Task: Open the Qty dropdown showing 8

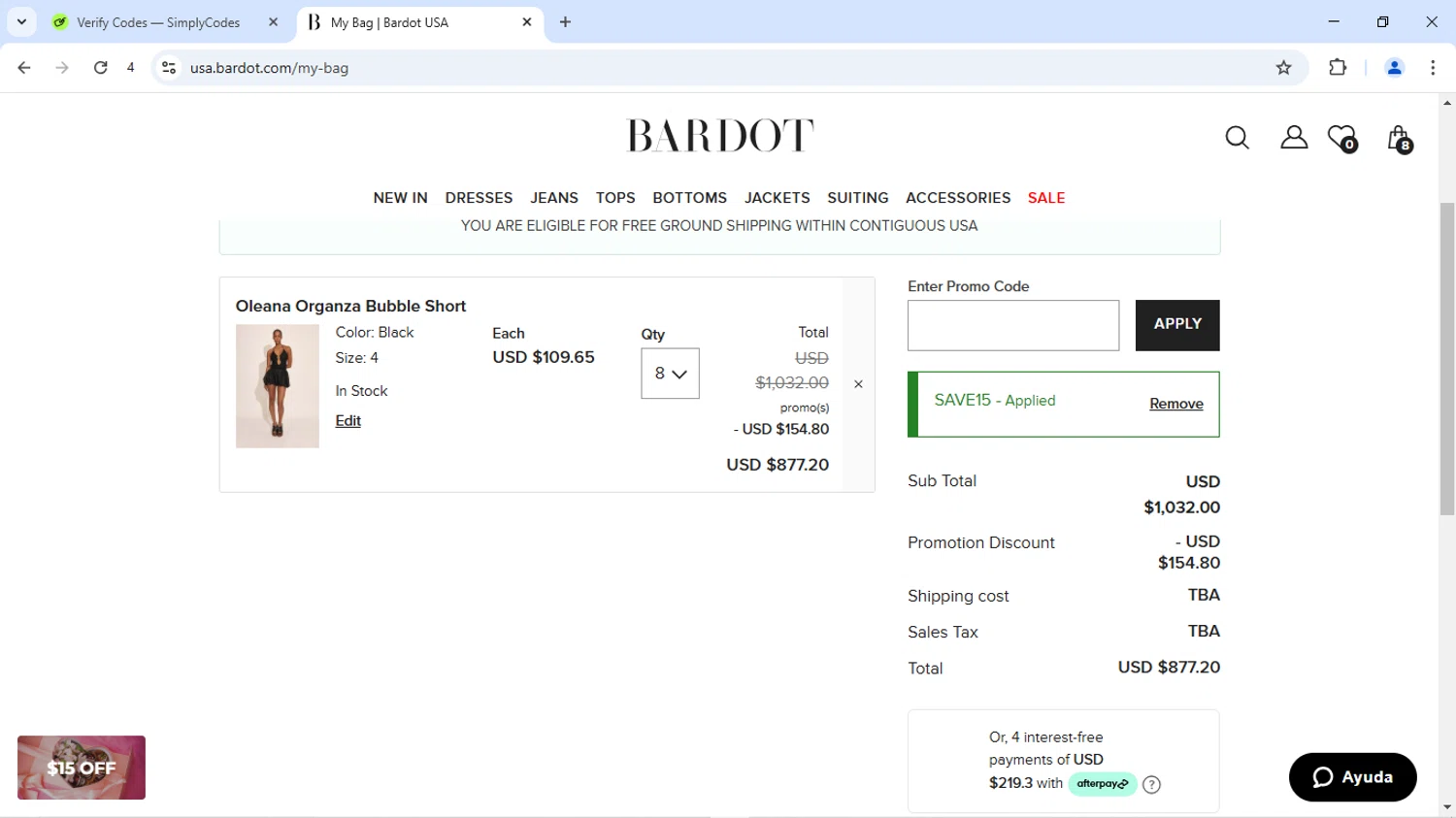Action: point(670,374)
